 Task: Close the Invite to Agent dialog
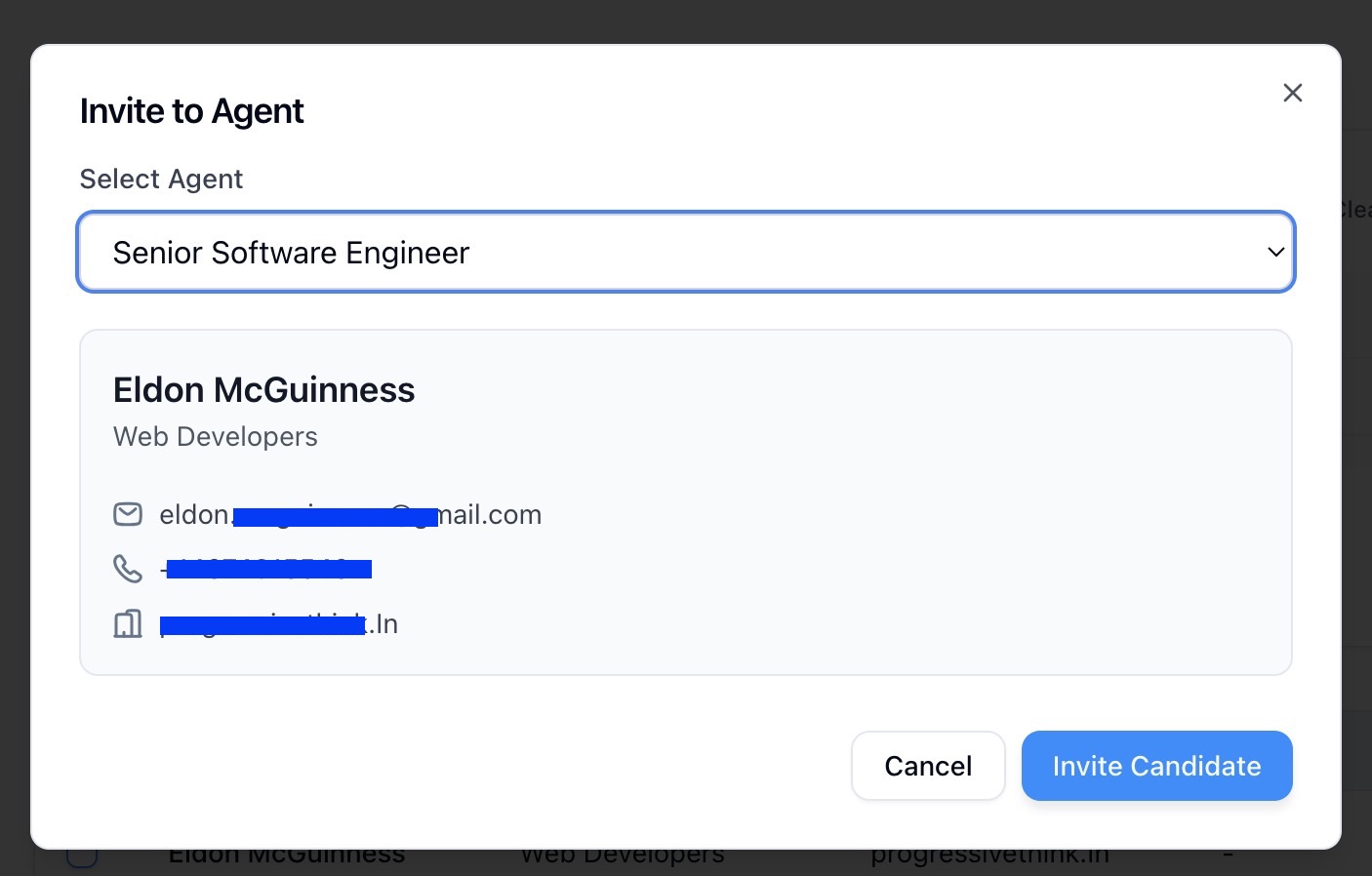[1293, 93]
